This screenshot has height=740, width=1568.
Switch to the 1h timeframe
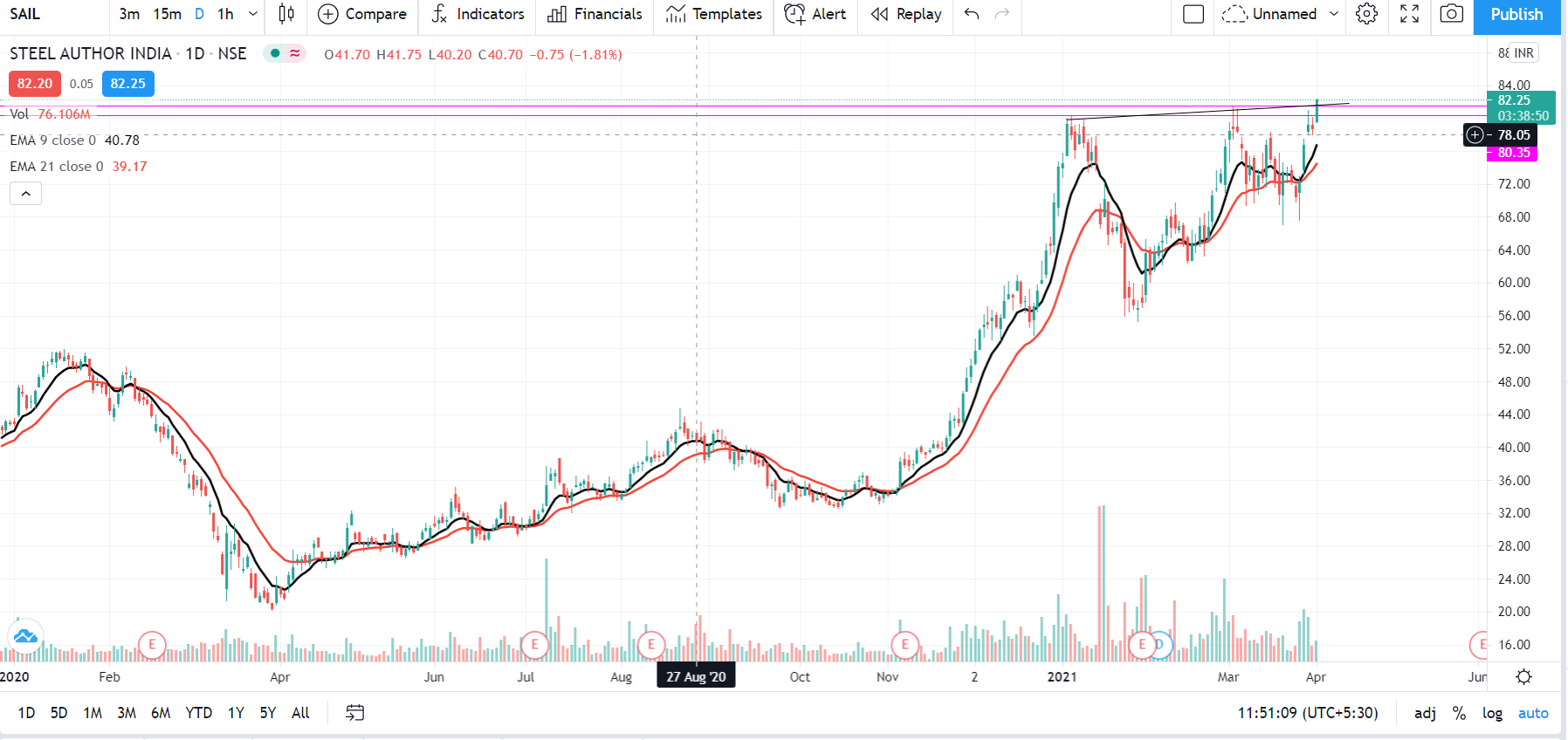[225, 14]
